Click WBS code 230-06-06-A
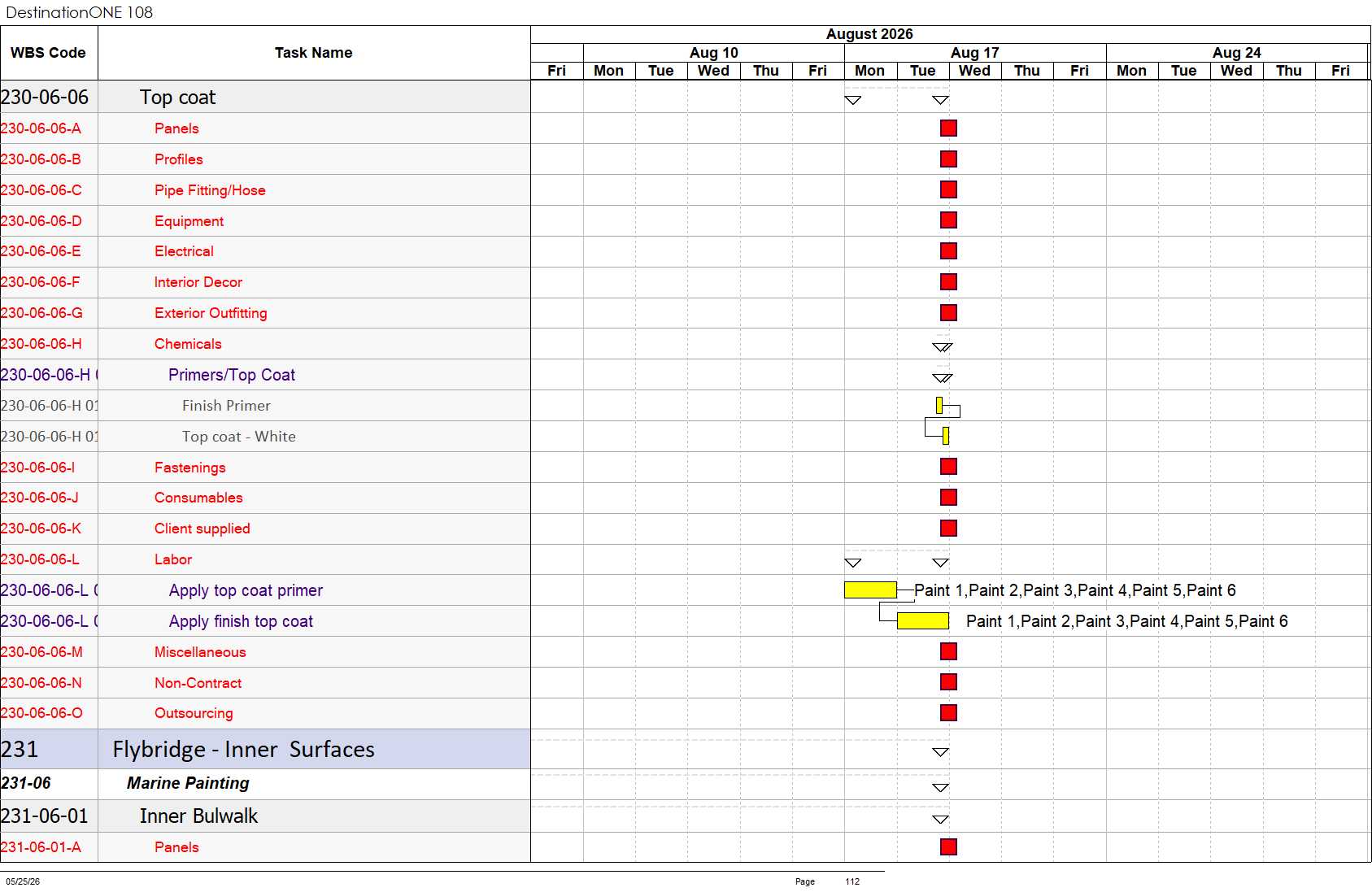The height and width of the screenshot is (892, 1372). (x=41, y=128)
